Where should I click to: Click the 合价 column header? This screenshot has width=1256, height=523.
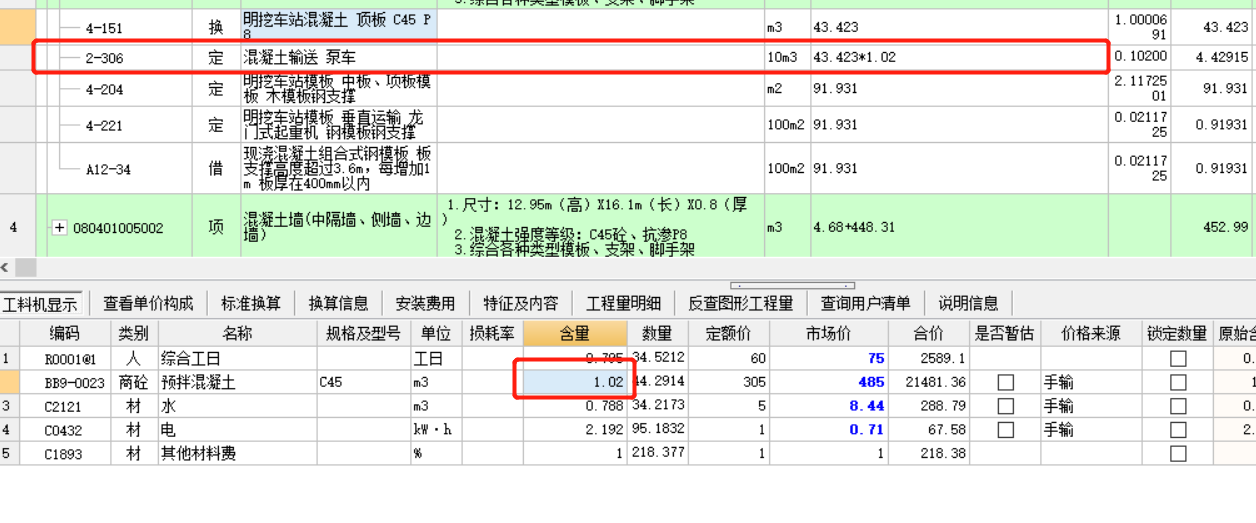(929, 333)
